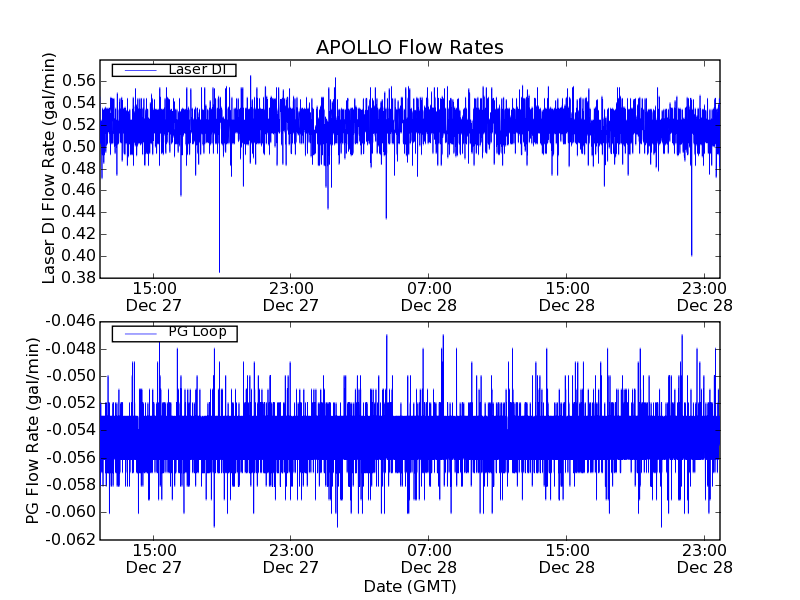Select "15:00 Dec 28" under the Laser DI plot
800x600 pixels.
tap(567, 297)
